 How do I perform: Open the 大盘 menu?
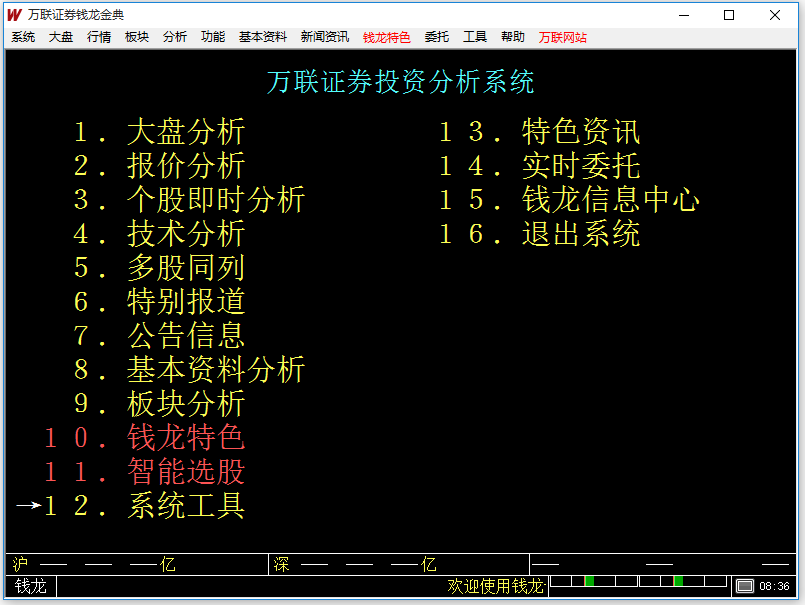[x=61, y=37]
